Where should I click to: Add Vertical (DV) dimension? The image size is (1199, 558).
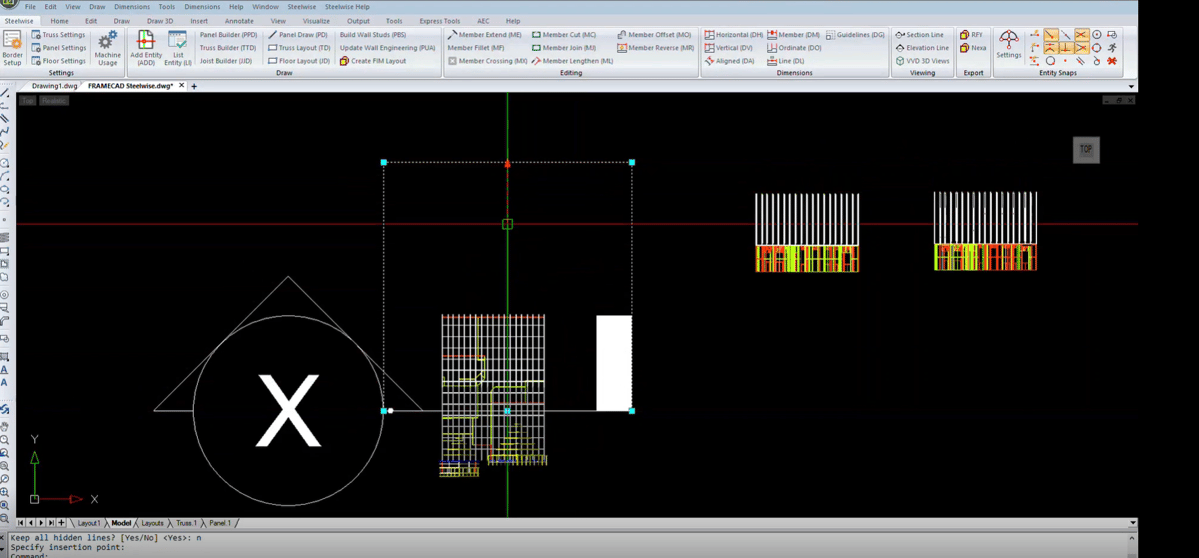point(729,47)
